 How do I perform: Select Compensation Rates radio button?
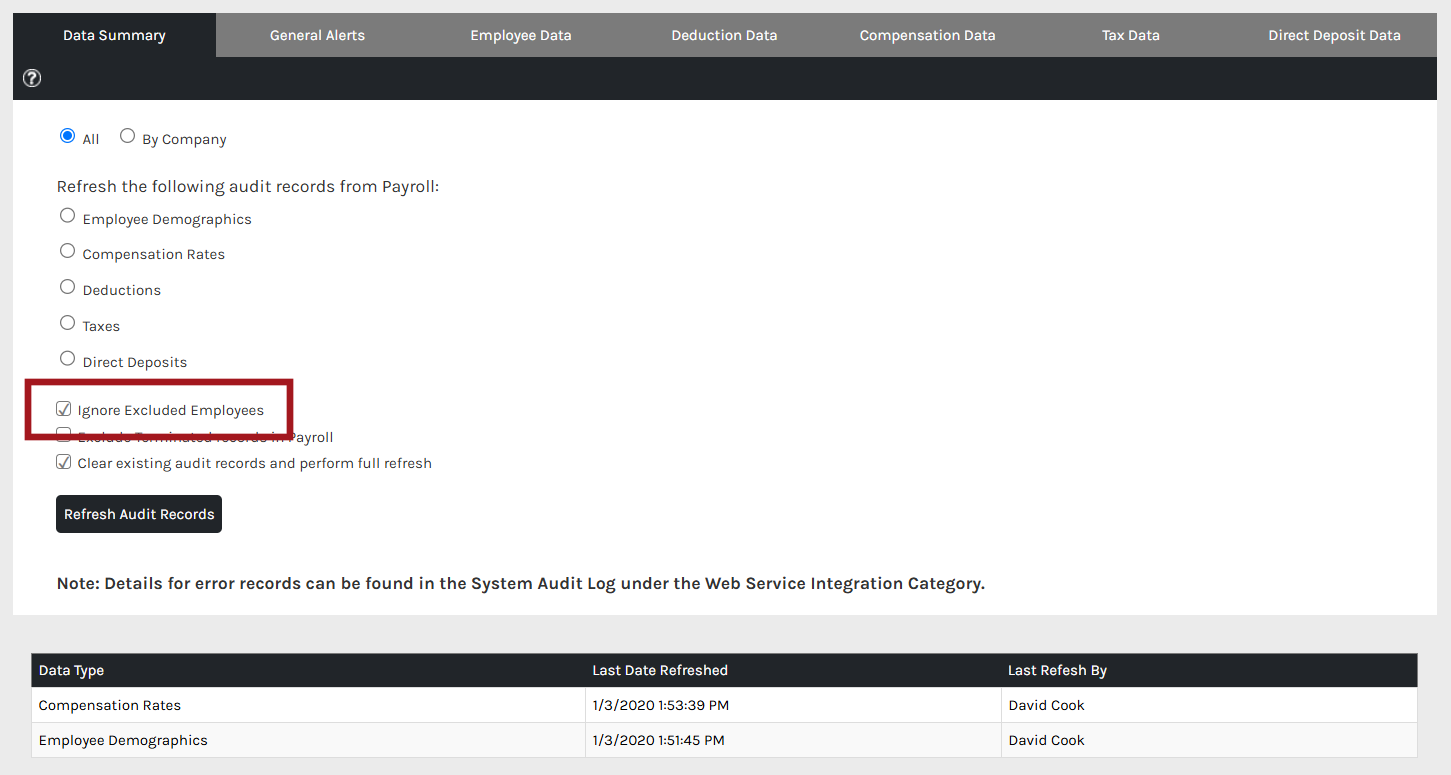tap(68, 251)
